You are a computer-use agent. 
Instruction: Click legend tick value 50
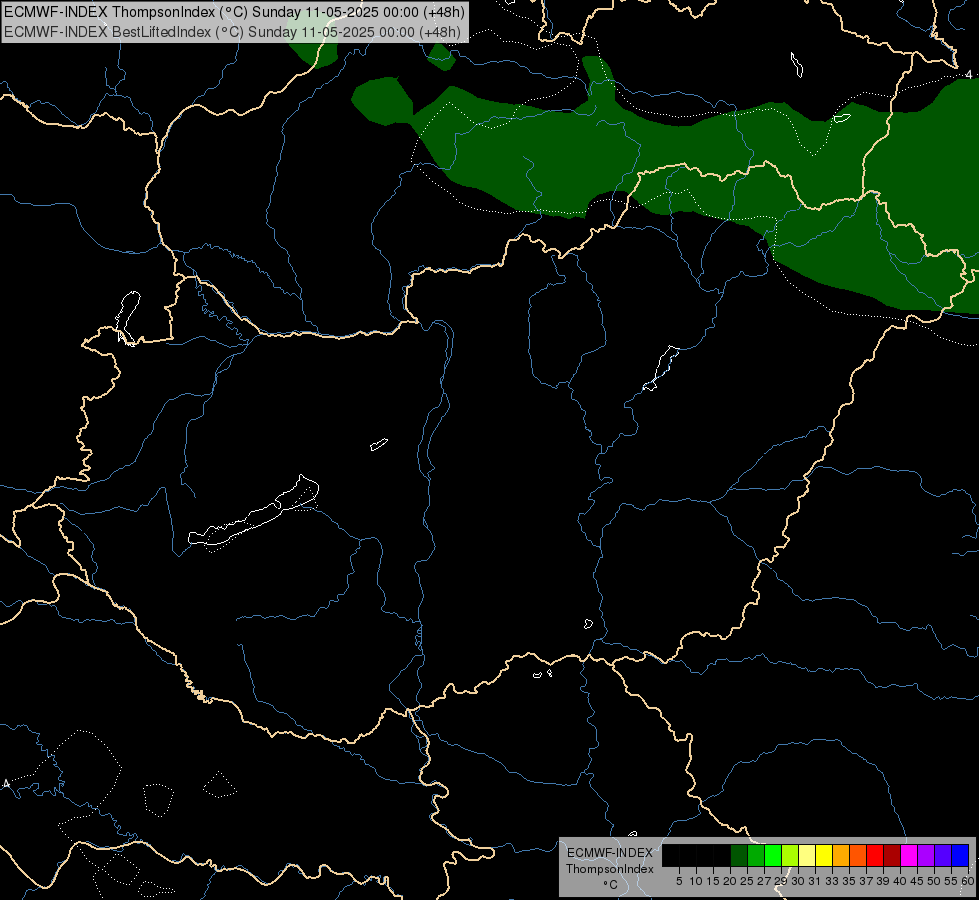(x=934, y=881)
